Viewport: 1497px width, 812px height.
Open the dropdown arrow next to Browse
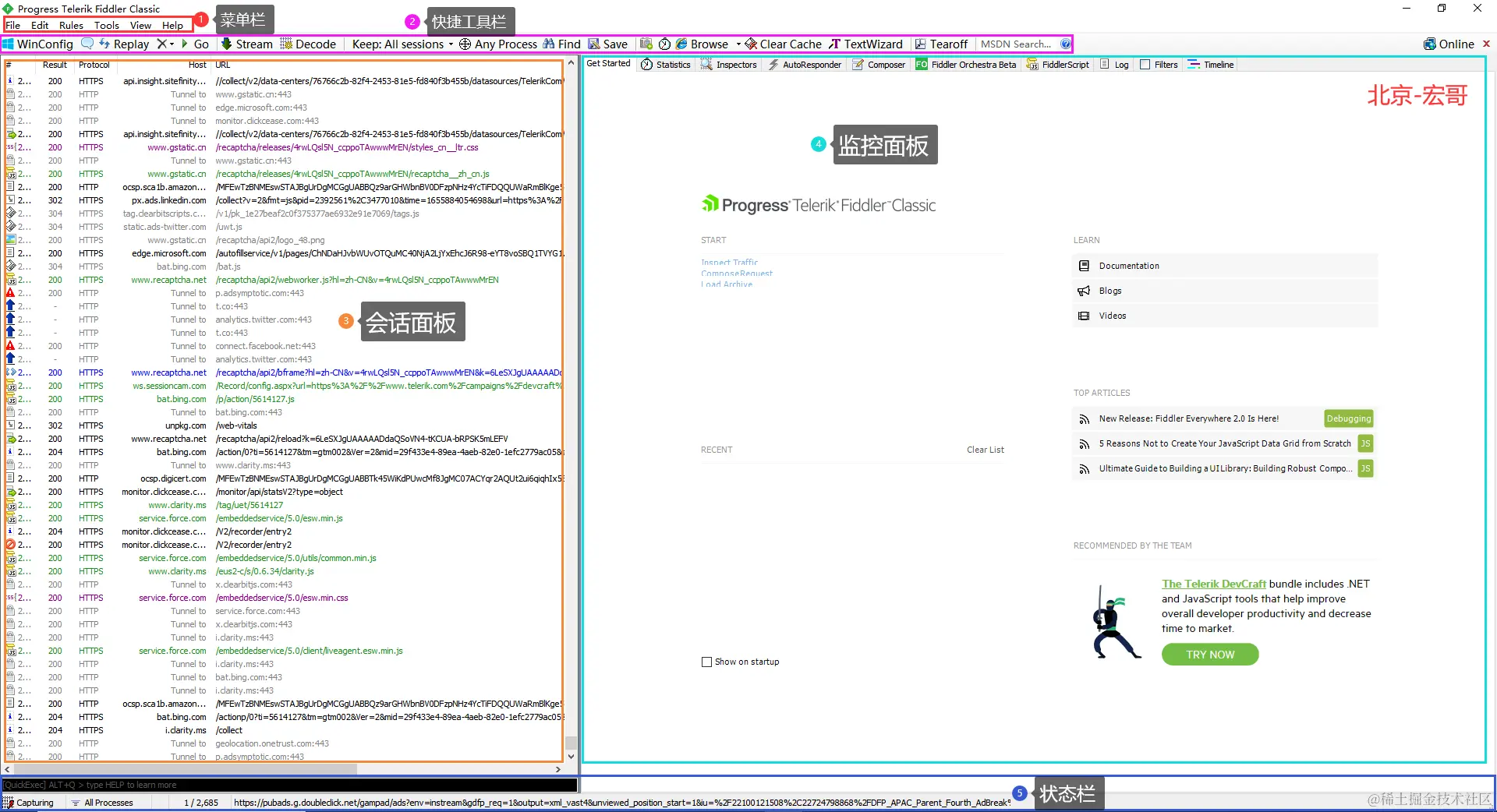click(738, 44)
